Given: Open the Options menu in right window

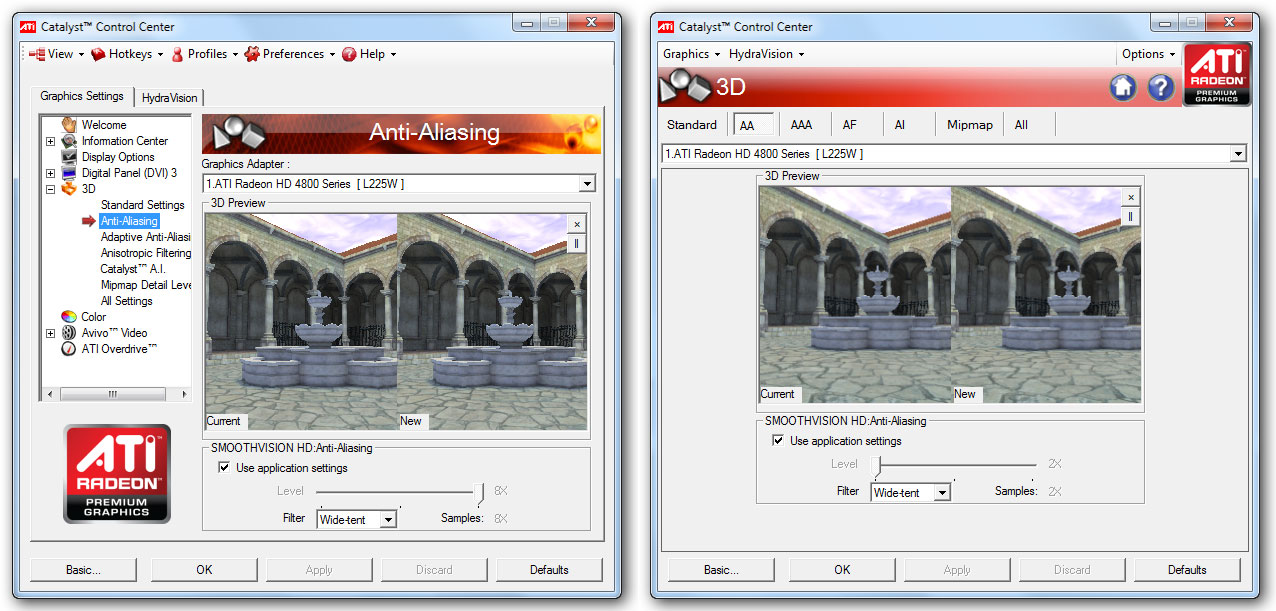Looking at the screenshot, I should [1148, 54].
